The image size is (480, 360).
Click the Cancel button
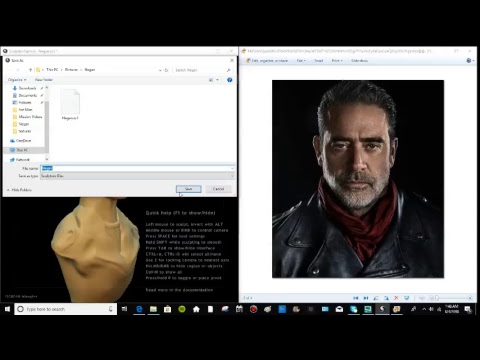pyautogui.click(x=218, y=189)
